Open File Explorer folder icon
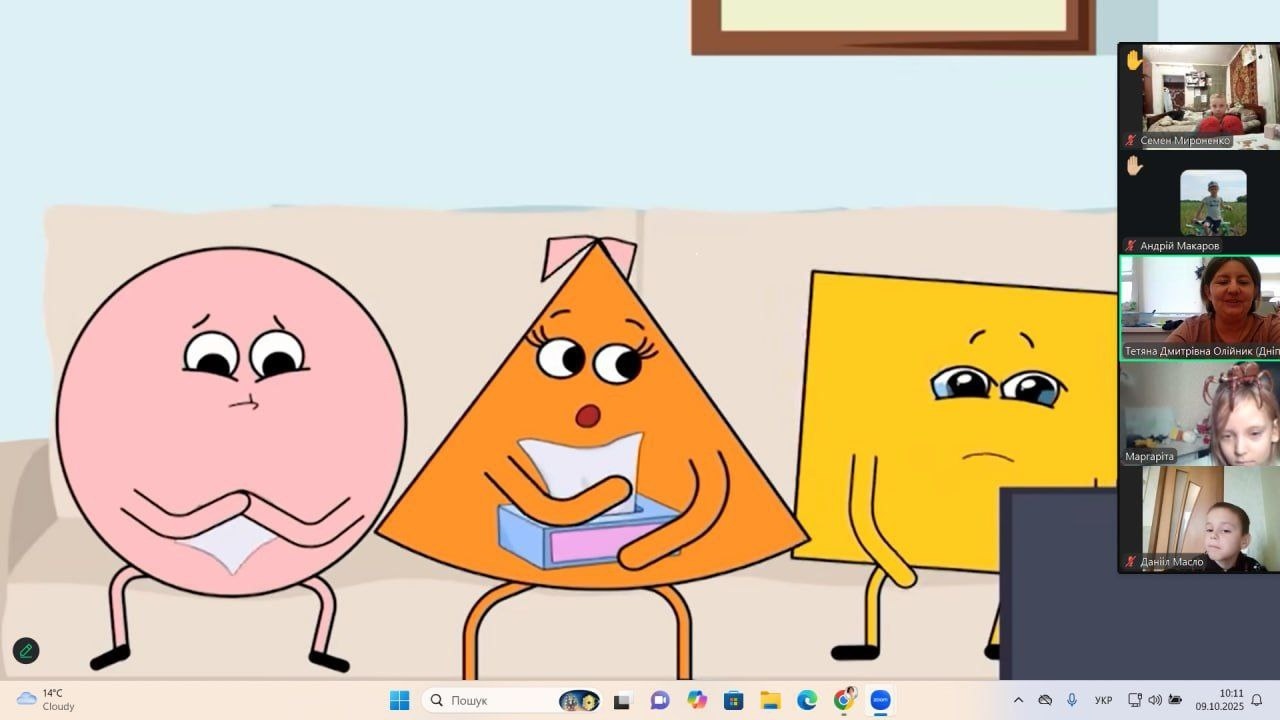Image resolution: width=1280 pixels, height=720 pixels. (x=770, y=700)
